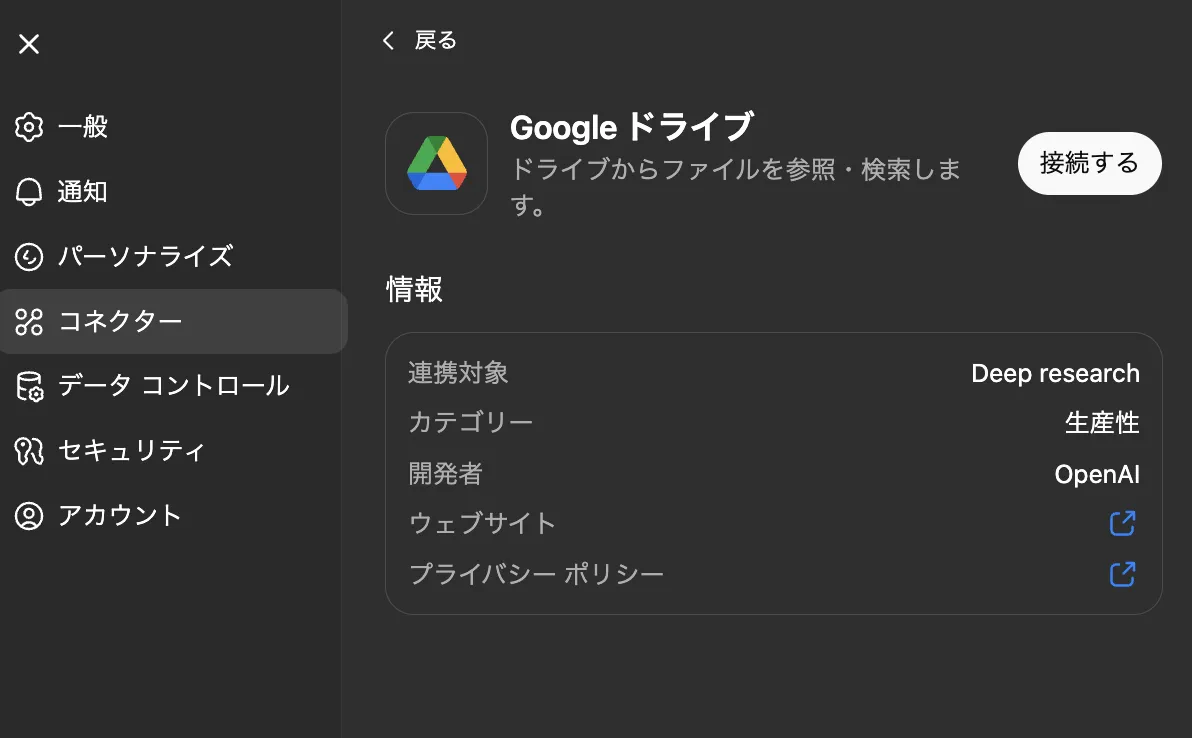Open the プライバシー ポリシー external link icon
Viewport: 1192px width, 738px height.
pyautogui.click(x=1123, y=574)
